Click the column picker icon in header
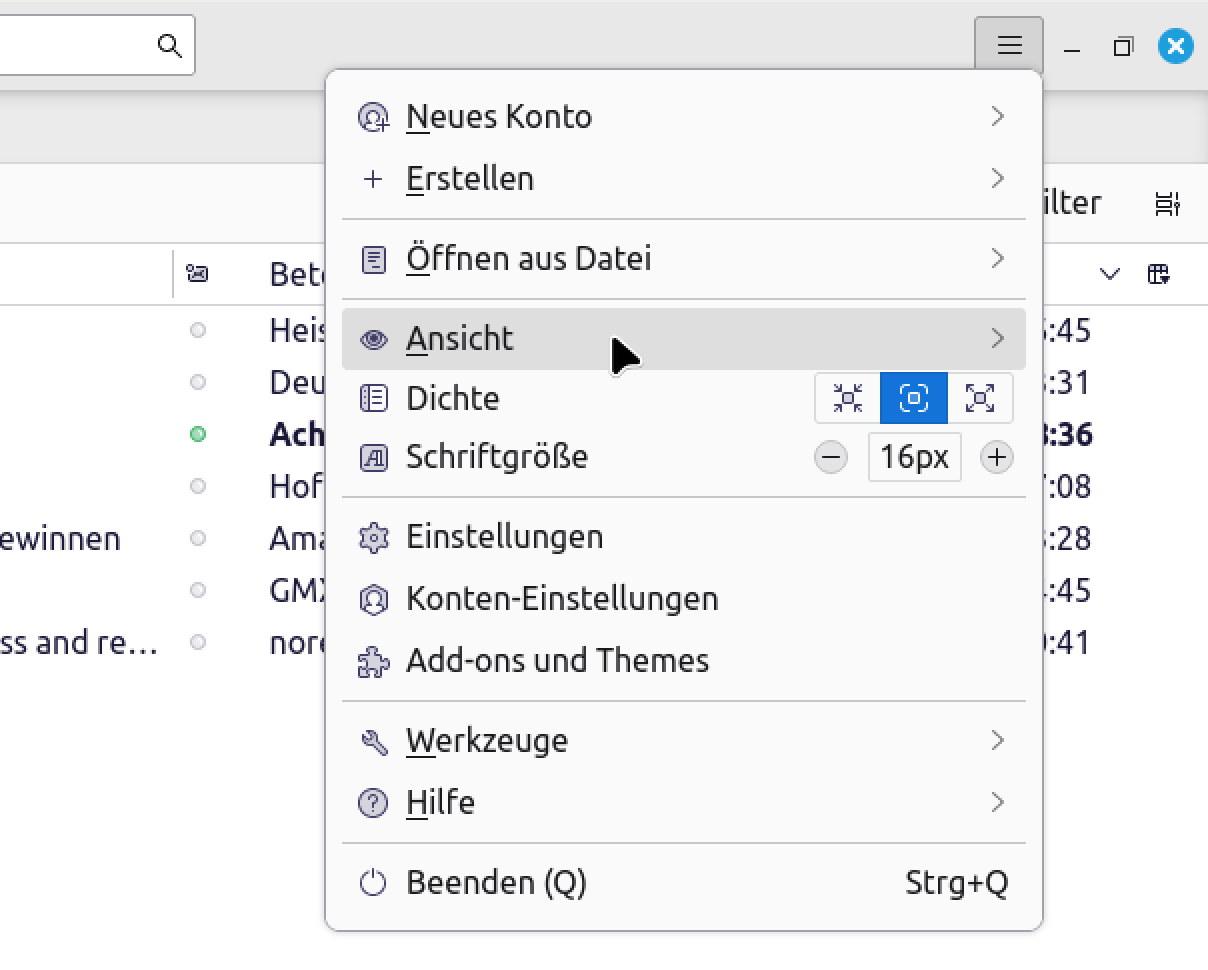This screenshot has width=1208, height=970. (1159, 274)
